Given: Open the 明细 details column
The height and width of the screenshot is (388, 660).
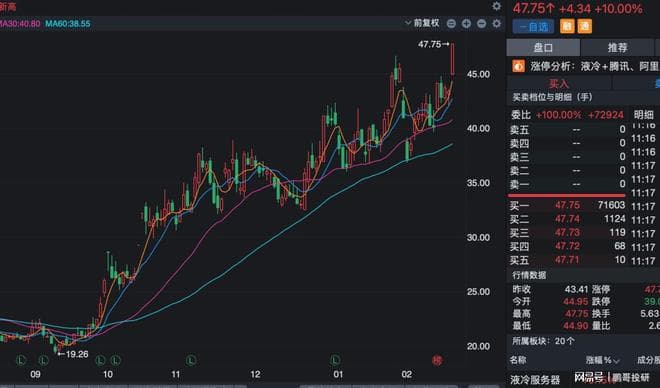Looking at the screenshot, I should 644,114.
